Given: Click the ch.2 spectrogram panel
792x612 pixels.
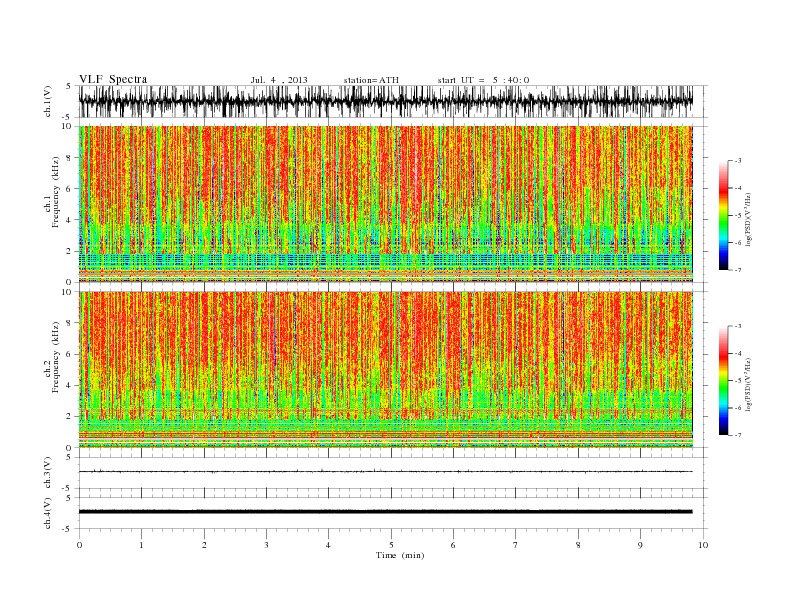Looking at the screenshot, I should click(x=385, y=370).
